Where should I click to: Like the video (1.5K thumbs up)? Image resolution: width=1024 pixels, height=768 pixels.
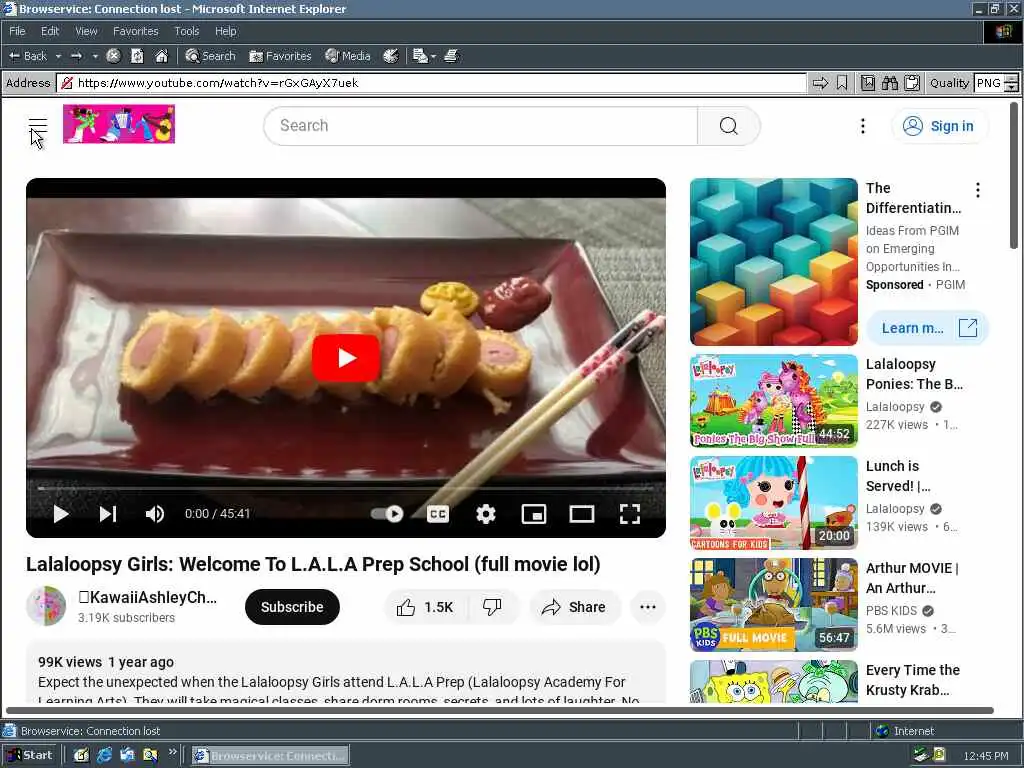click(425, 607)
